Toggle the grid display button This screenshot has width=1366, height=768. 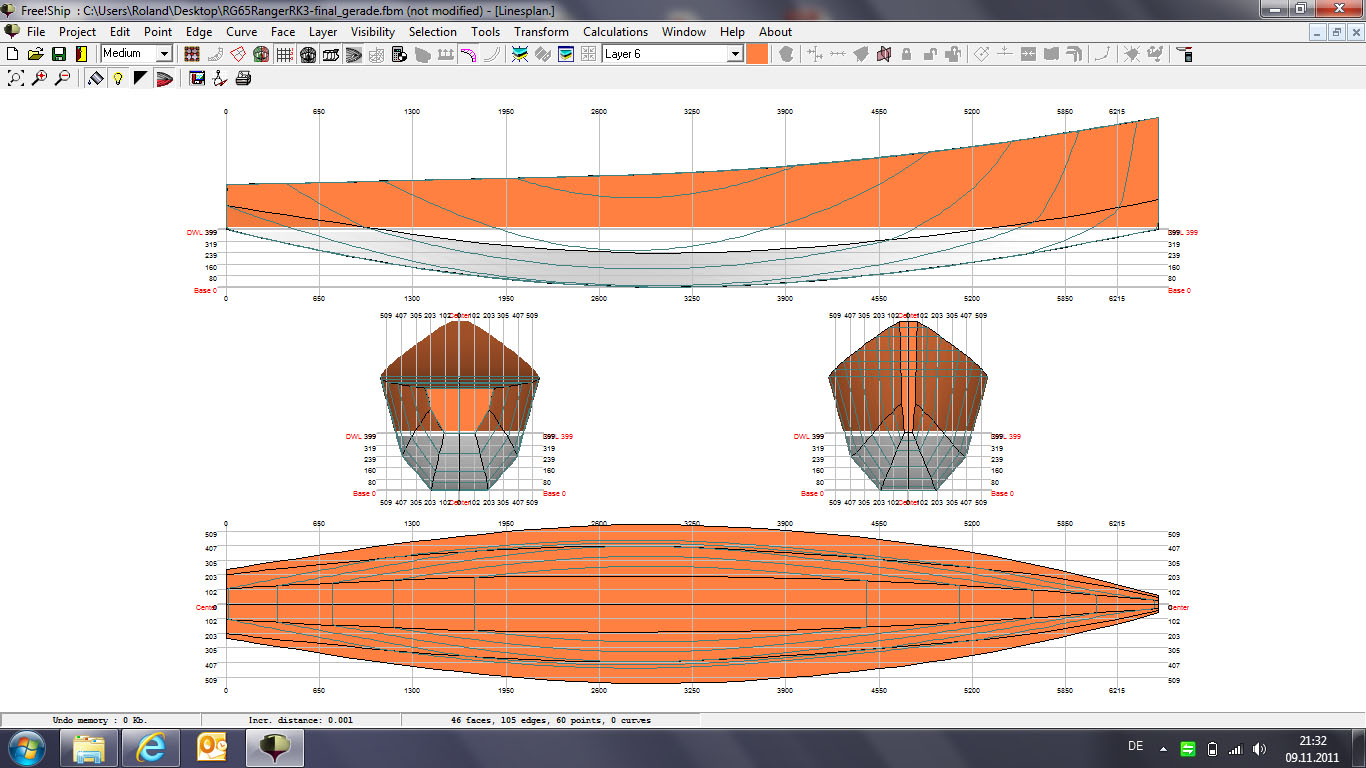(285, 54)
